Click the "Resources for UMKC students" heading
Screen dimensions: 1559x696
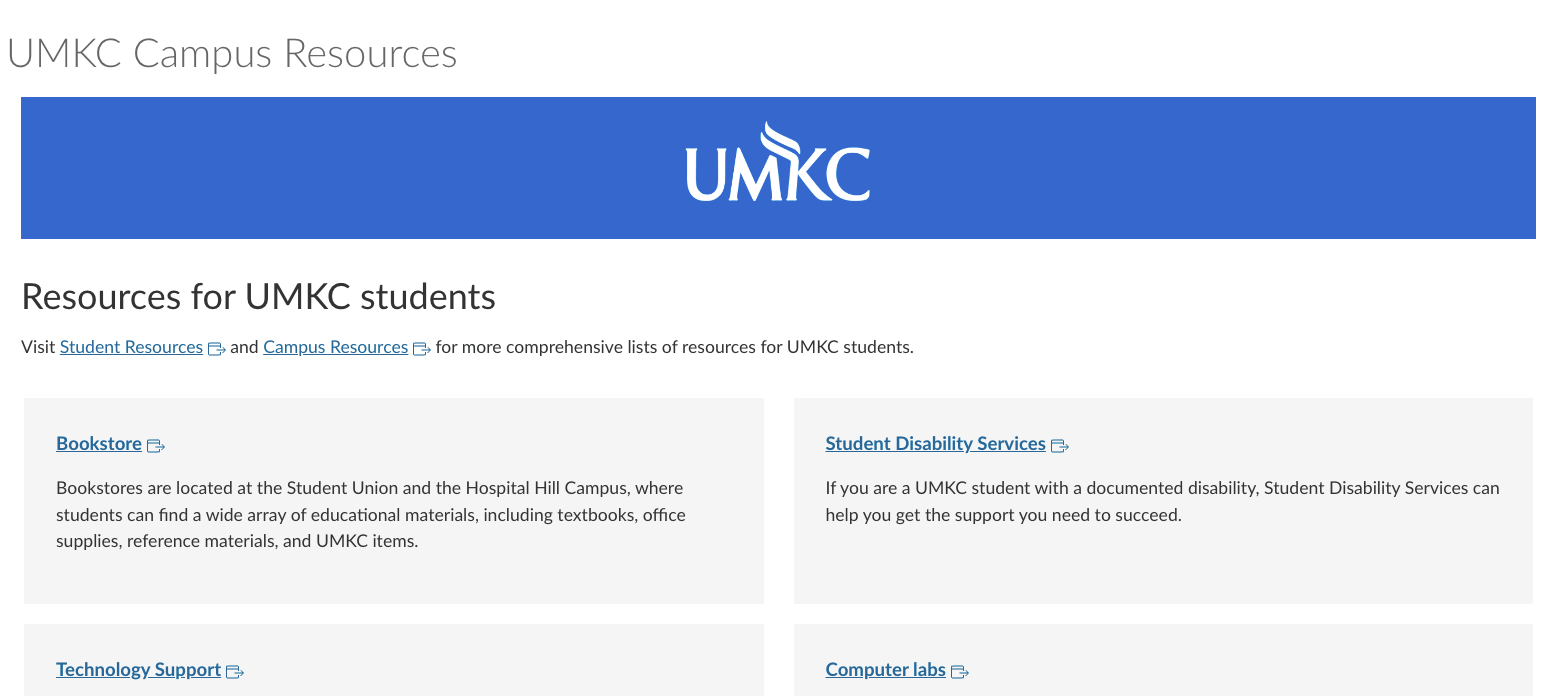[258, 297]
